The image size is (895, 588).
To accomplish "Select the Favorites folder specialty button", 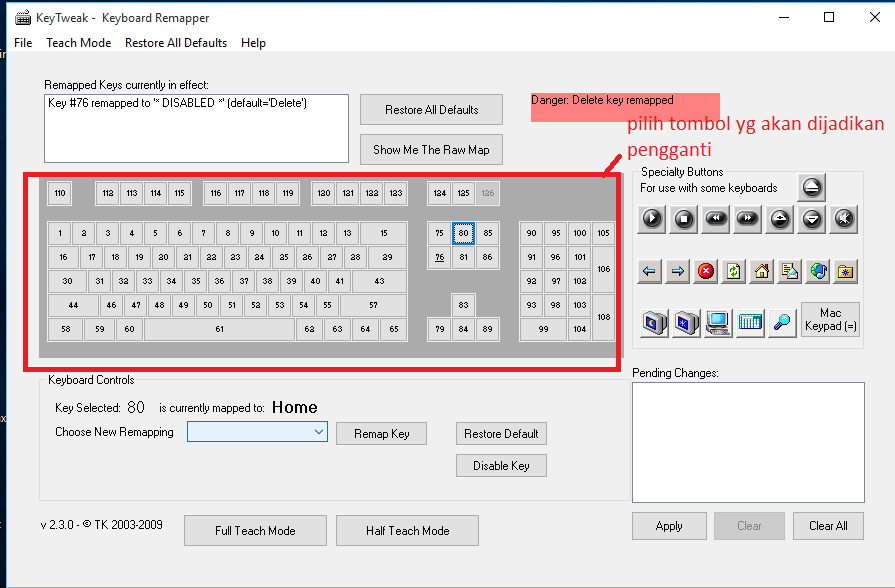I will (x=845, y=272).
